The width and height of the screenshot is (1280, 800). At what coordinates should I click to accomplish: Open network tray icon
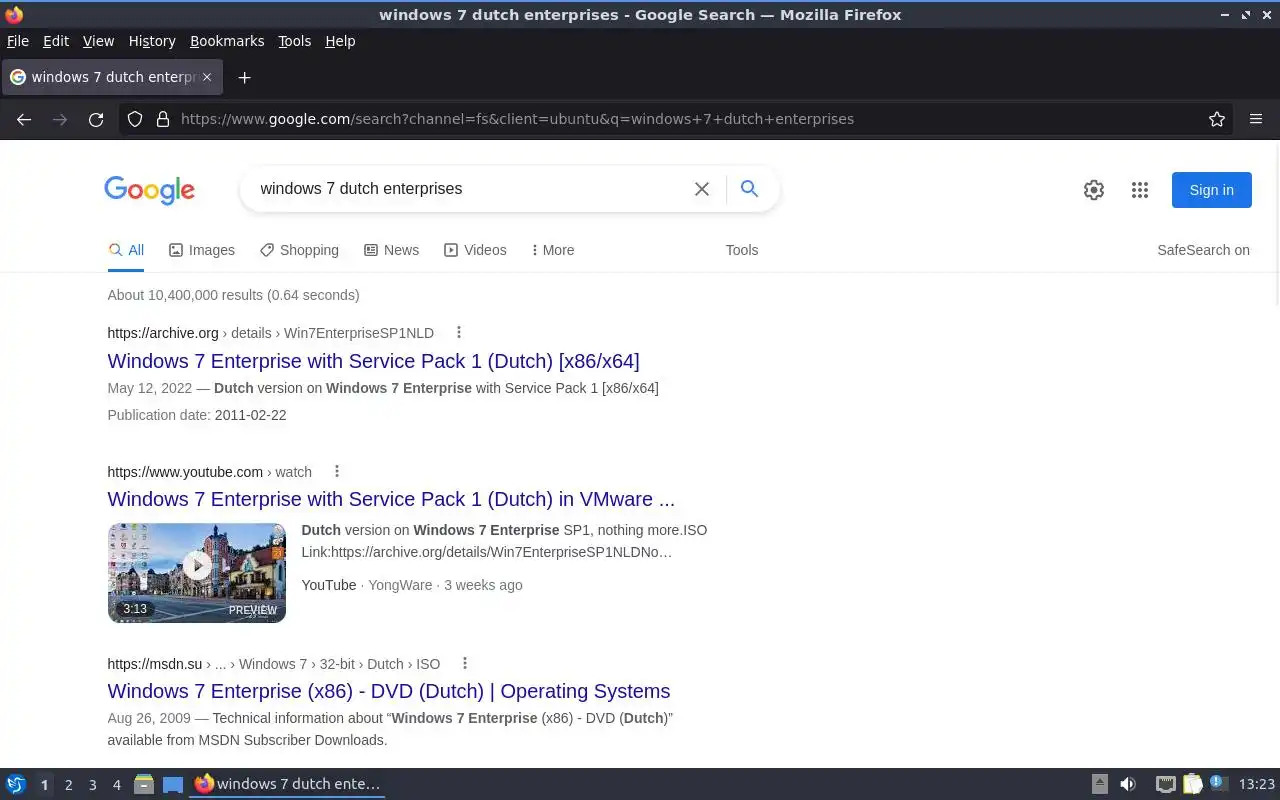(x=1165, y=784)
